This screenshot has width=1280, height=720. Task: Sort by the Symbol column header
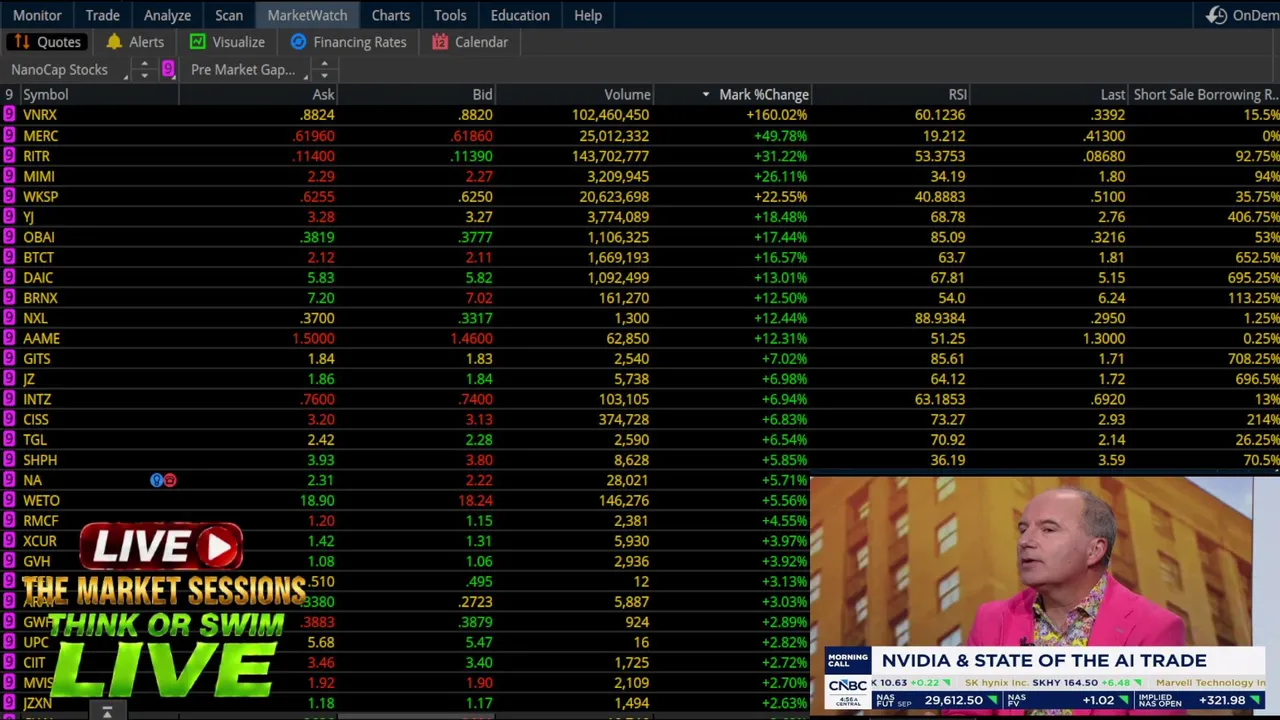coord(99,94)
